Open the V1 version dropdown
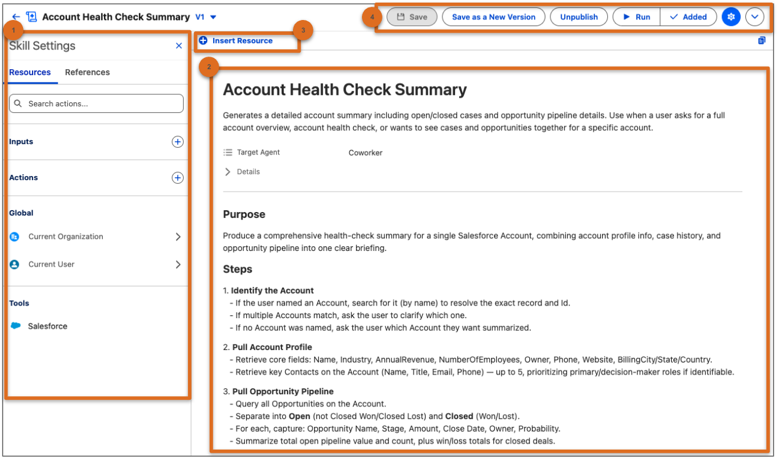The width and height of the screenshot is (778, 460). pyautogui.click(x=206, y=17)
